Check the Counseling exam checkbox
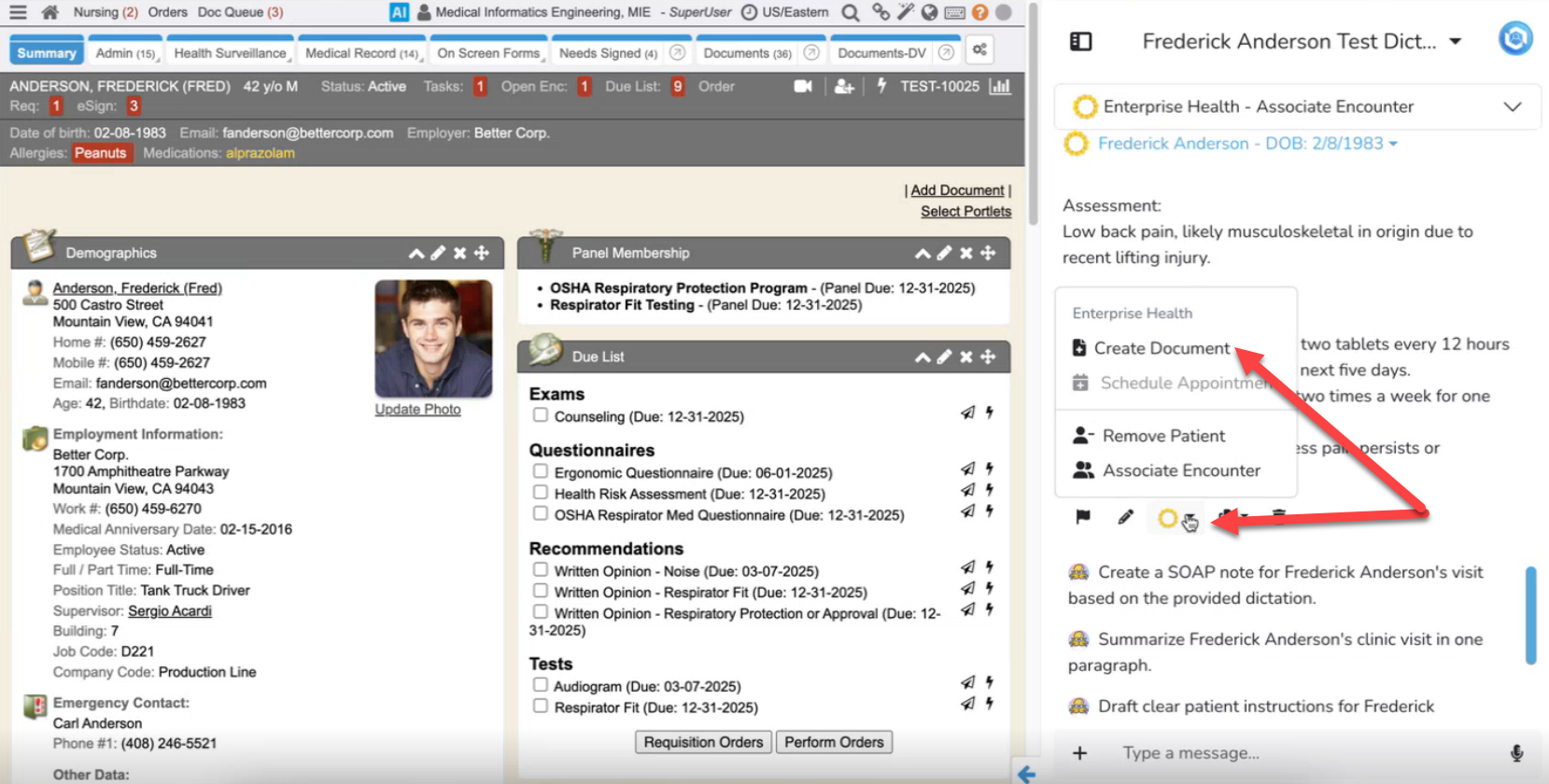Viewport: 1549px width, 784px height. pos(541,415)
